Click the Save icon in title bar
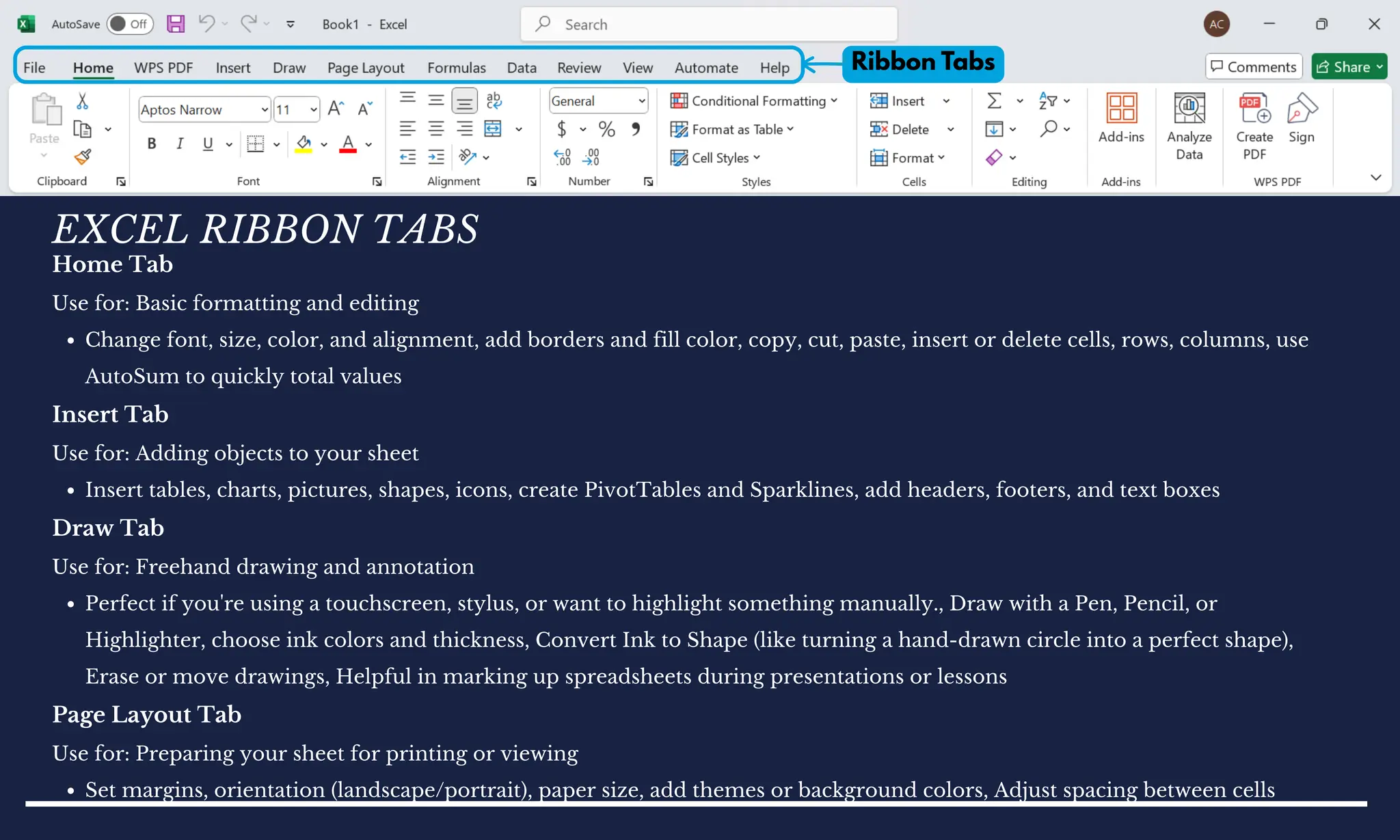 [176, 24]
